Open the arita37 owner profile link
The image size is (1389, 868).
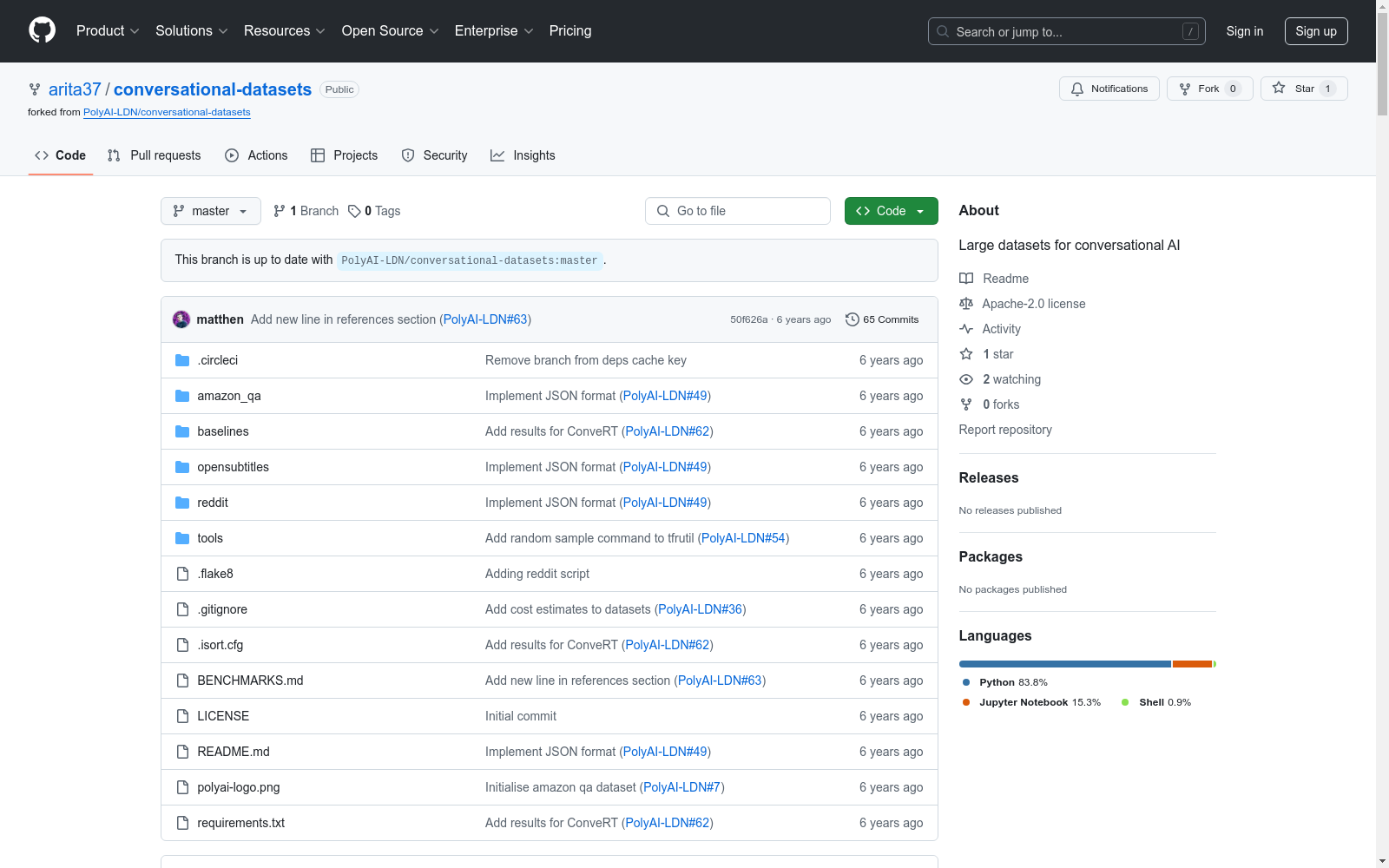click(75, 89)
